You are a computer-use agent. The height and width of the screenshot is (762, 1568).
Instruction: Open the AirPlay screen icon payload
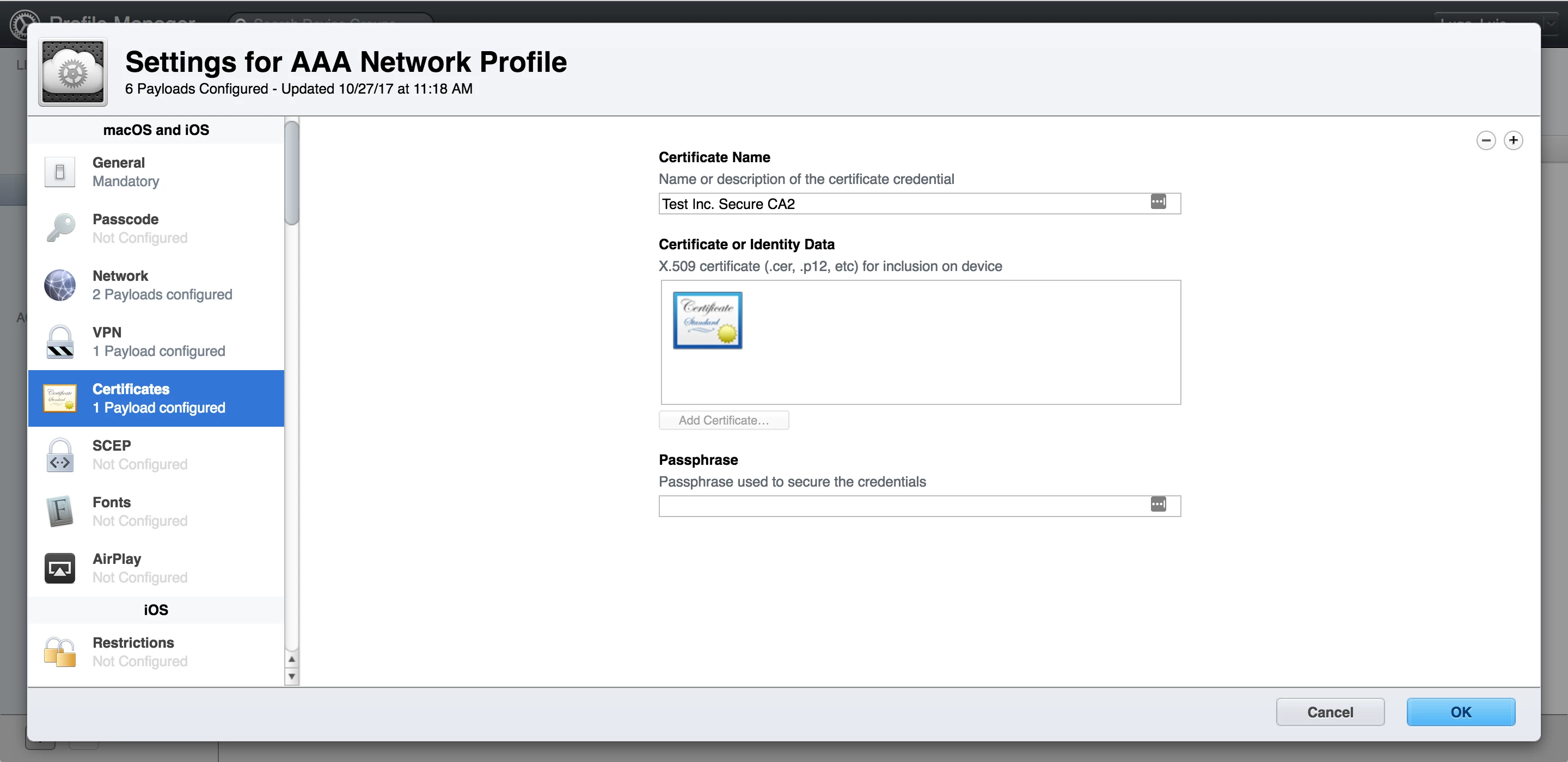[60, 568]
